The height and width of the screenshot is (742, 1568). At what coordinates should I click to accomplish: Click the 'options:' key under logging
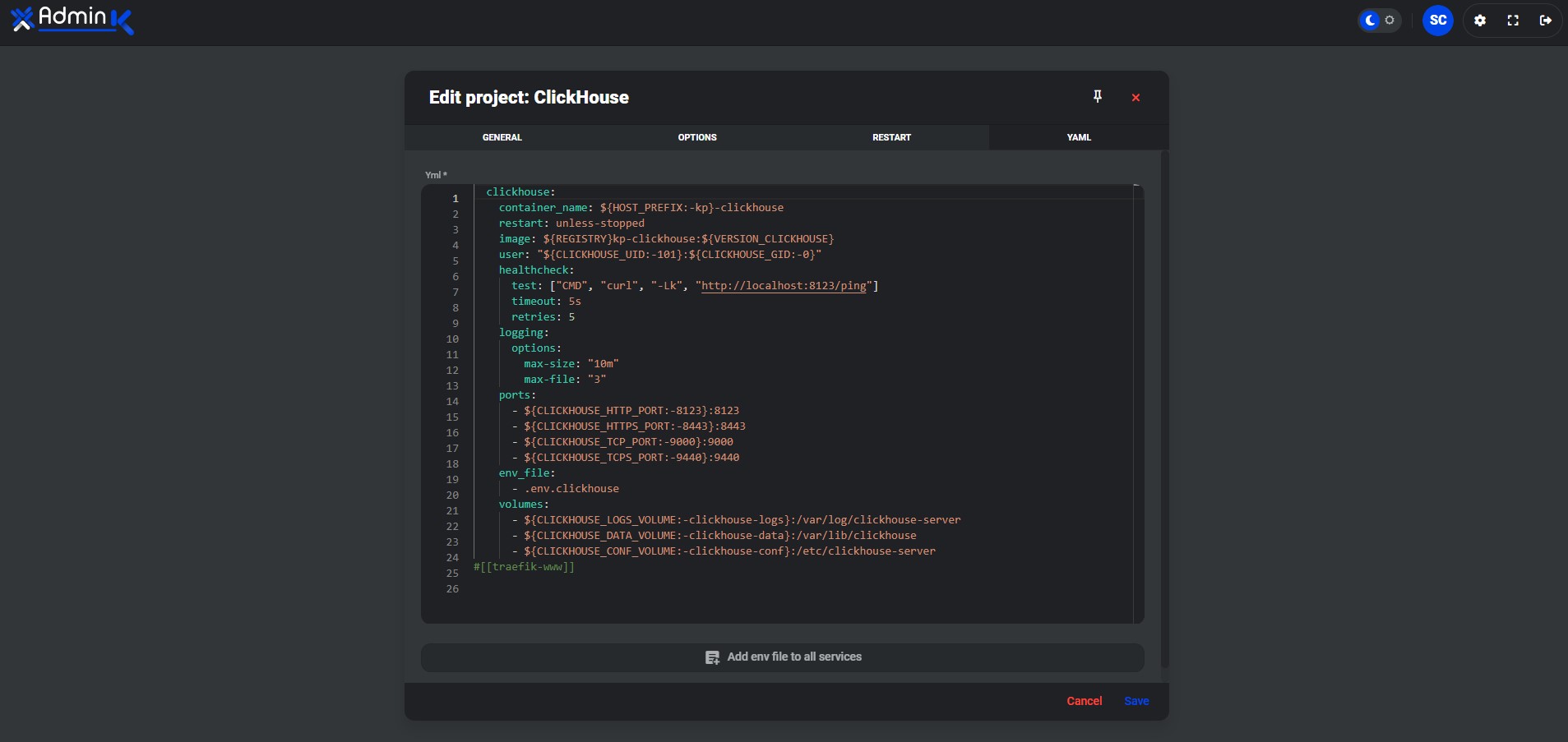click(x=536, y=348)
